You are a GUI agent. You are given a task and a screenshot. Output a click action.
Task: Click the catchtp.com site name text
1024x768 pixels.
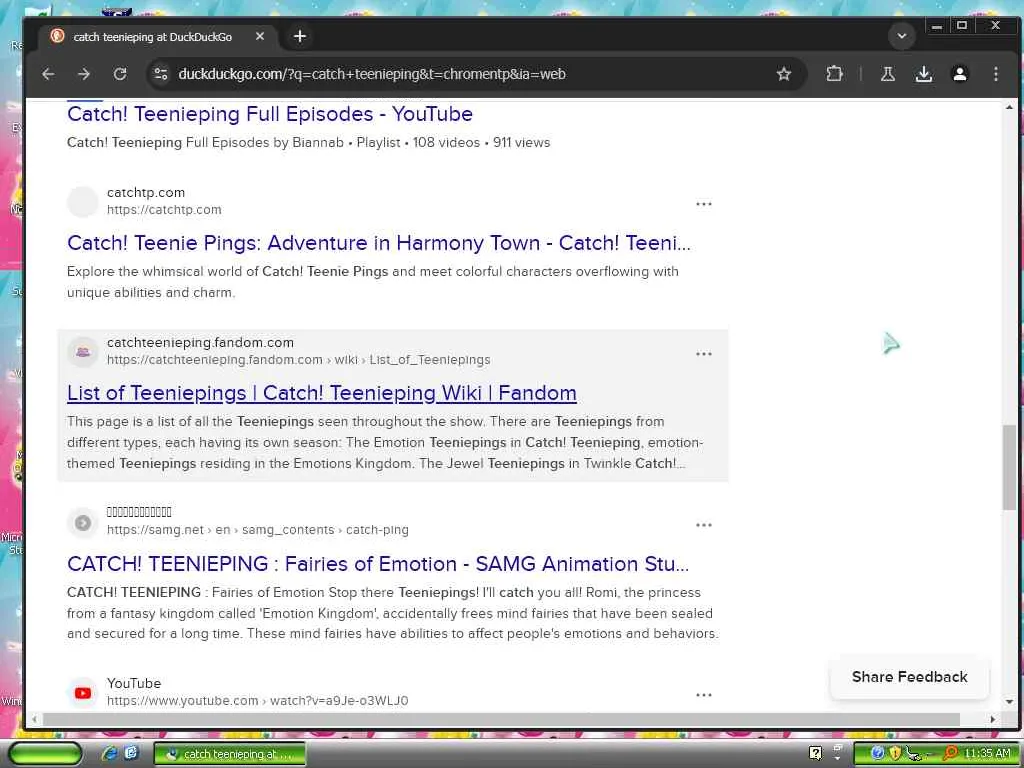pyautogui.click(x=146, y=193)
